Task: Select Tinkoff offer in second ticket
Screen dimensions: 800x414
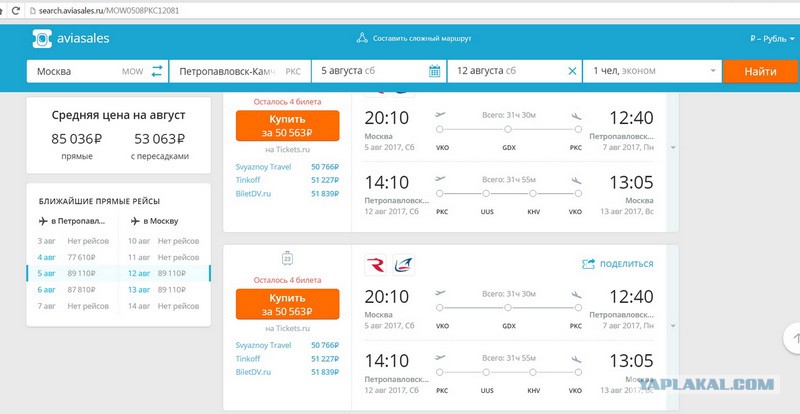Action: pos(287,359)
